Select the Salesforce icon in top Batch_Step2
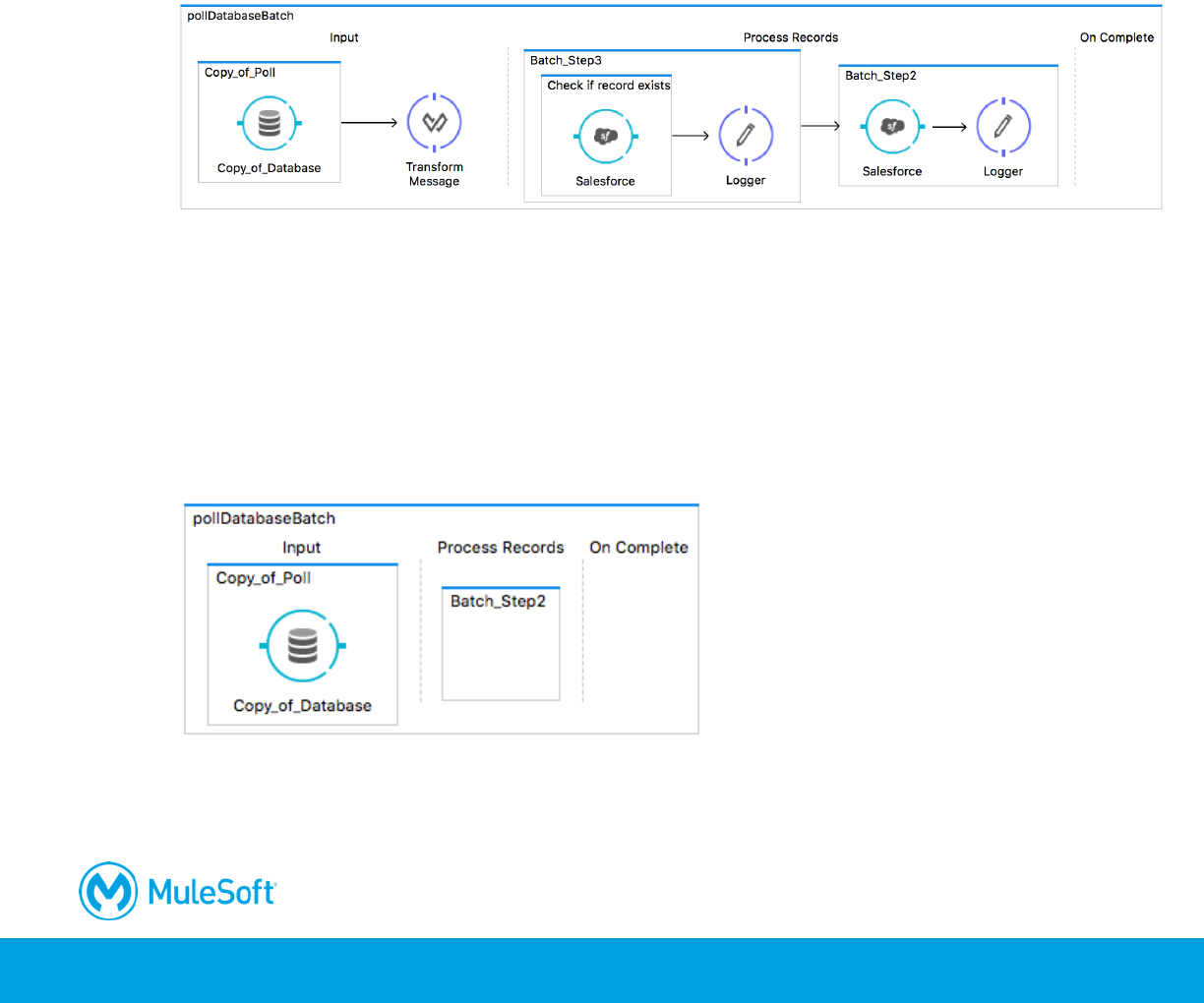The width and height of the screenshot is (1204, 1003). (892, 127)
